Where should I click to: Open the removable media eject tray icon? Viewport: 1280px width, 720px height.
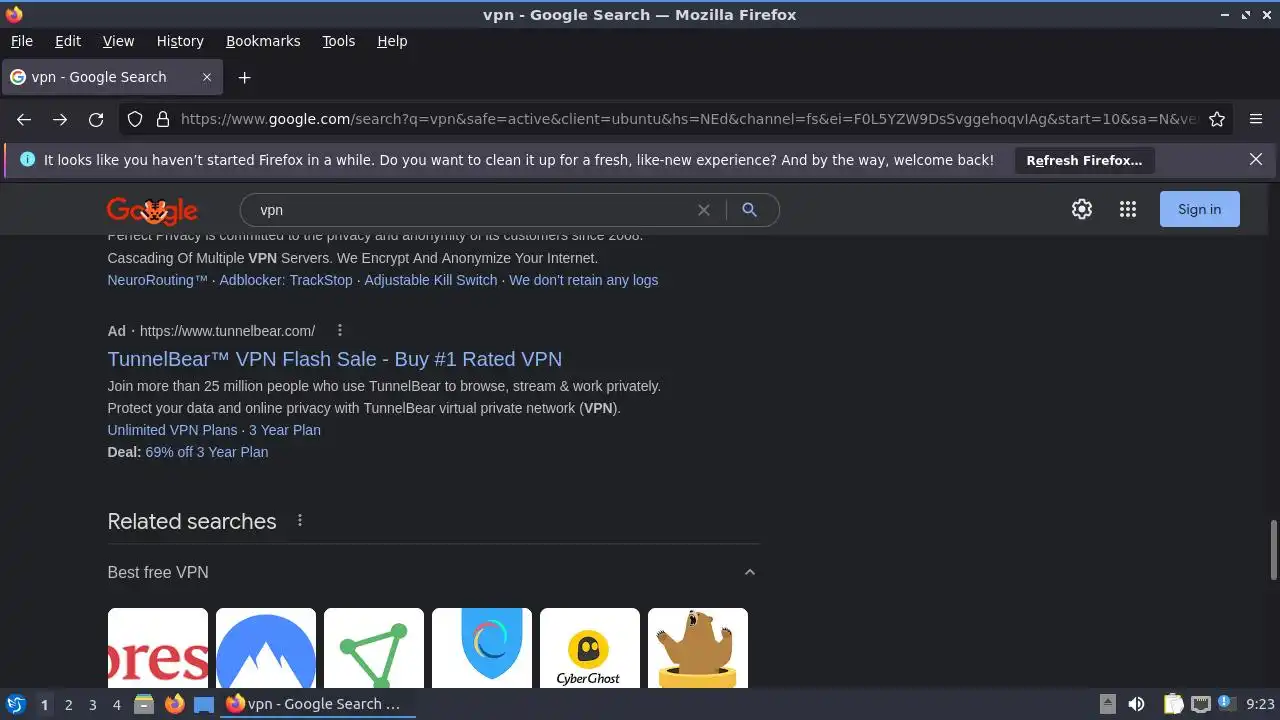click(1107, 704)
